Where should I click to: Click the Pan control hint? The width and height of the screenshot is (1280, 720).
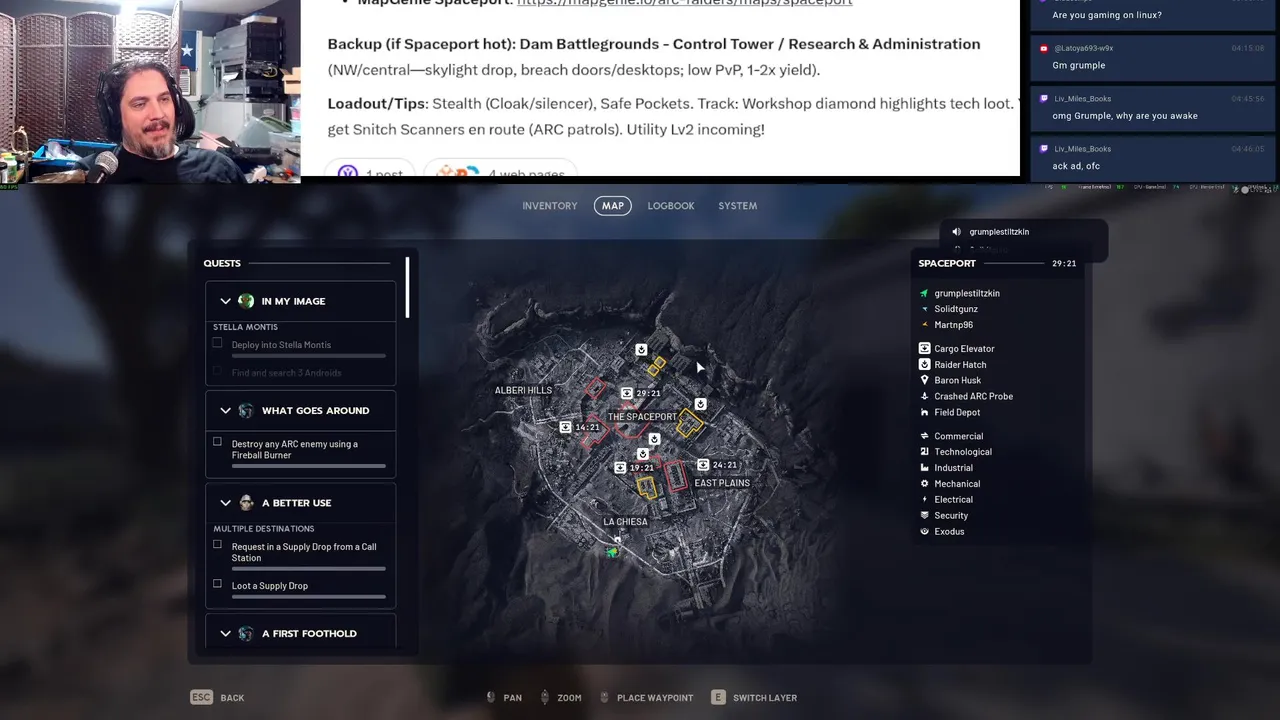click(x=504, y=697)
